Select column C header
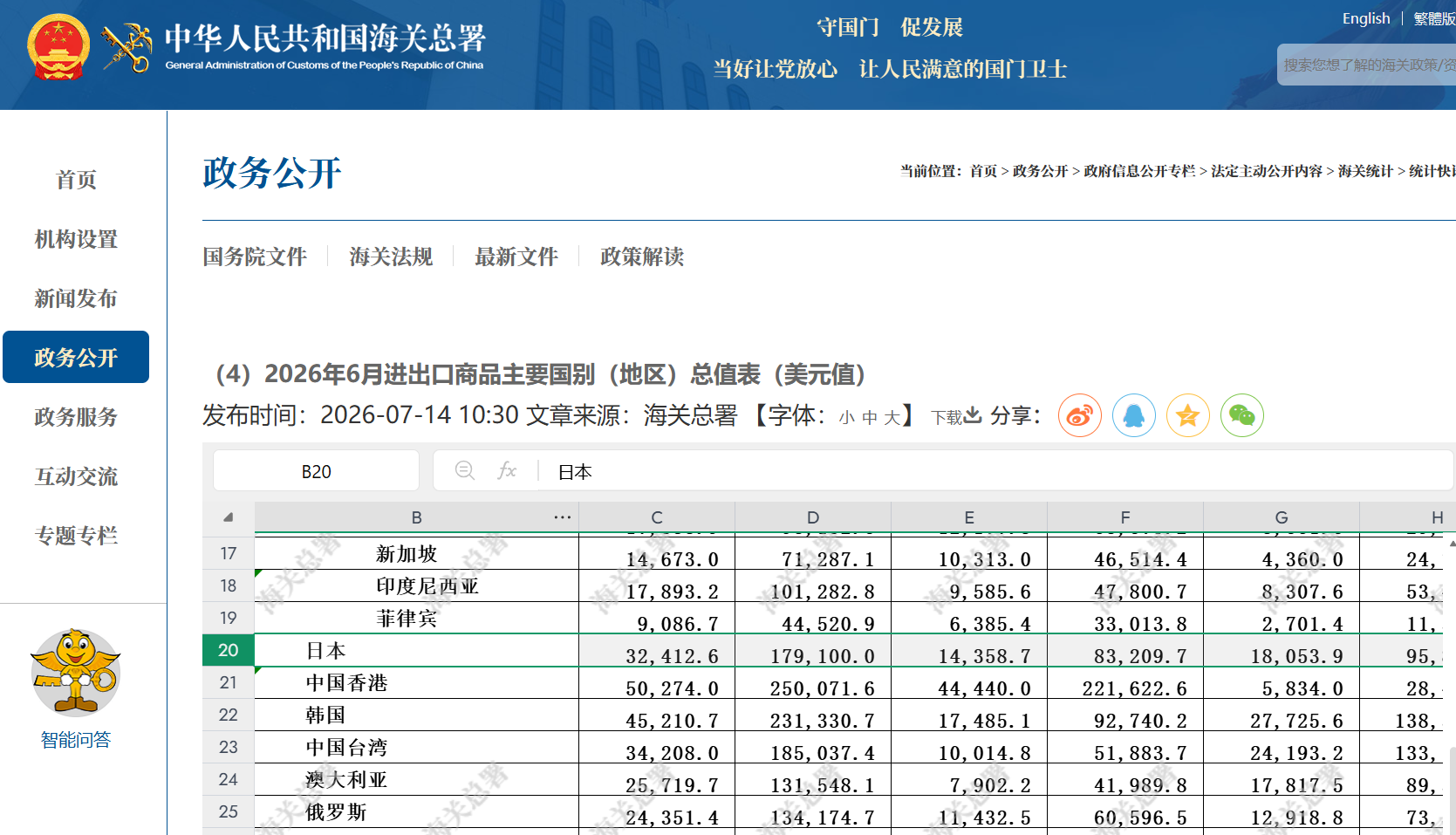Screen dimensions: 1456x835 coord(657,517)
